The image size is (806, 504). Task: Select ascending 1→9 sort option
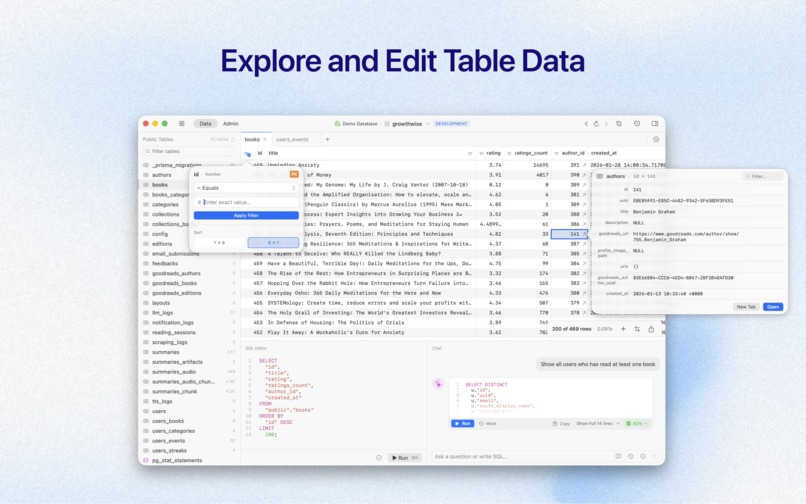tap(219, 243)
